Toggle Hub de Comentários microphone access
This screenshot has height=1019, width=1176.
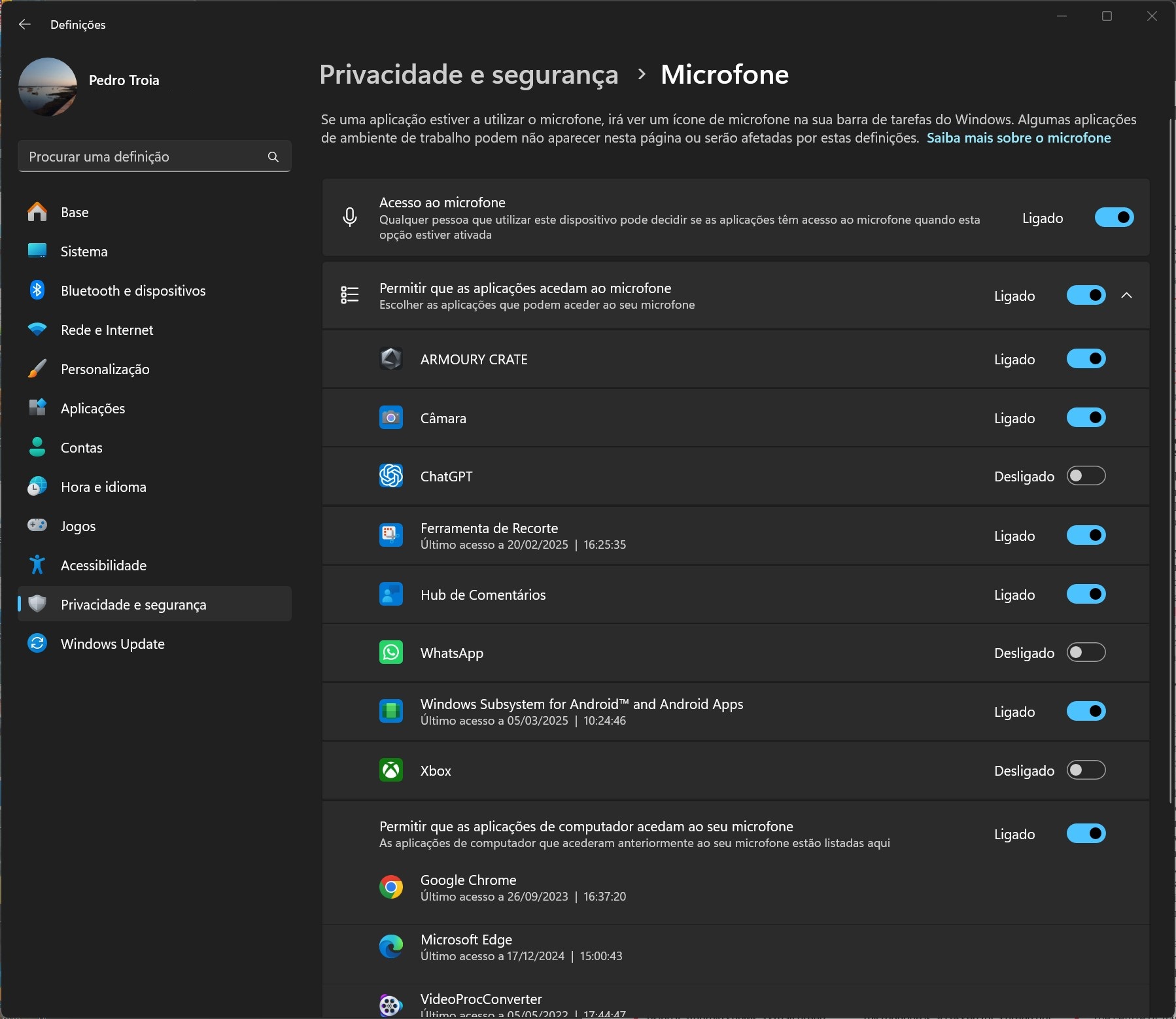point(1086,594)
